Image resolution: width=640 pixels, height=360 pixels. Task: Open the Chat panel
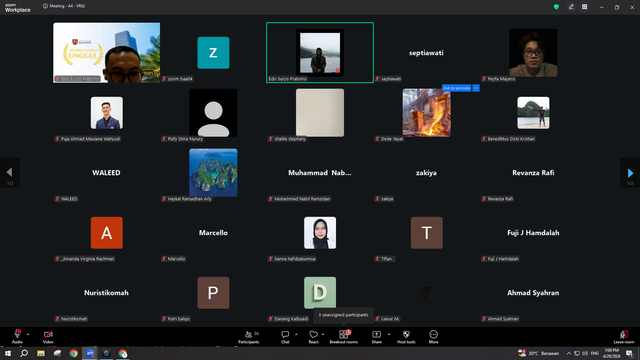(x=285, y=337)
